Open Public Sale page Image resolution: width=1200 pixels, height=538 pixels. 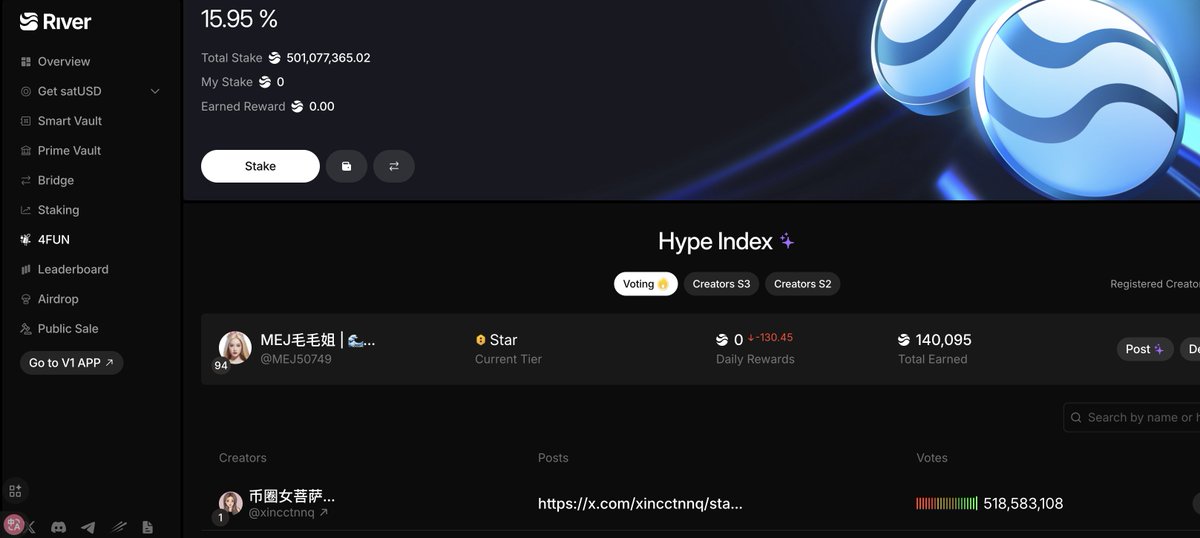[x=68, y=329]
